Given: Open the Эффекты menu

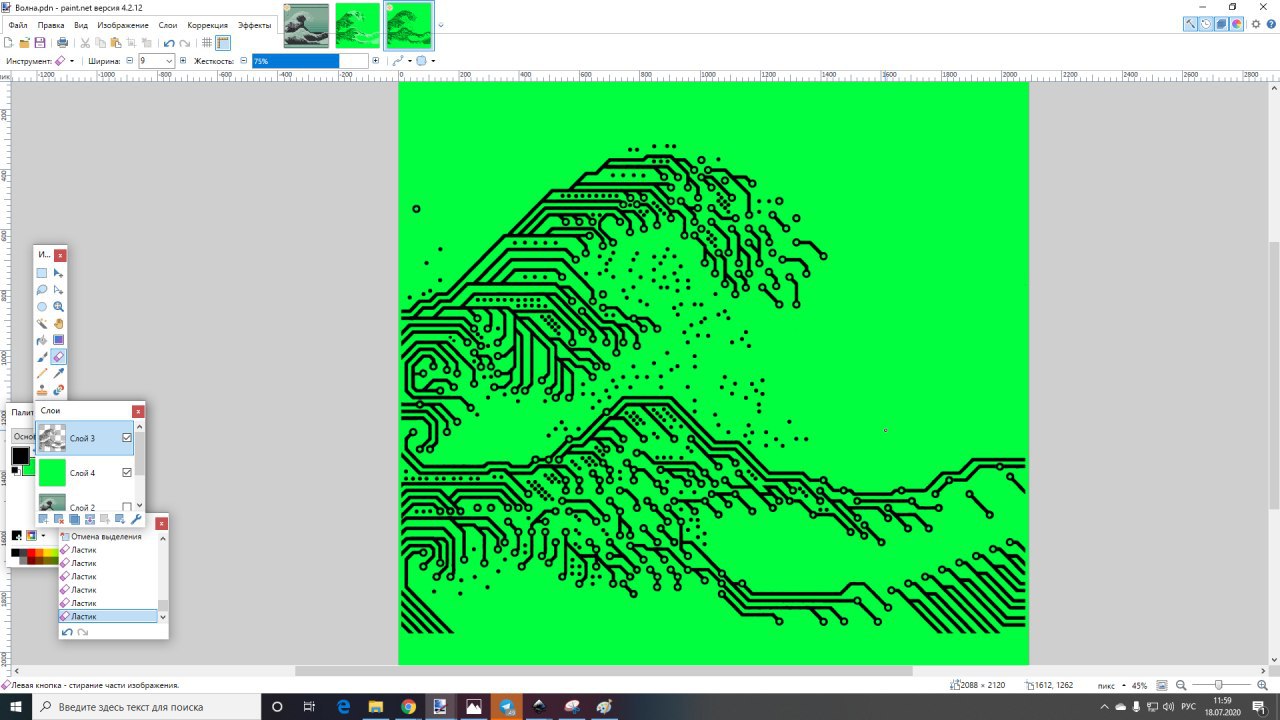Looking at the screenshot, I should click(254, 25).
